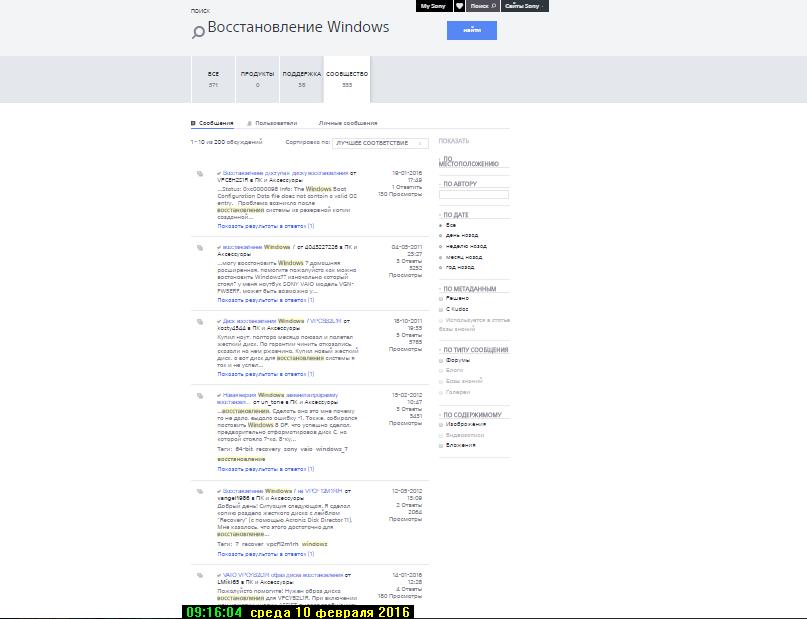Open the Поиск search button in top bar

point(480,6)
